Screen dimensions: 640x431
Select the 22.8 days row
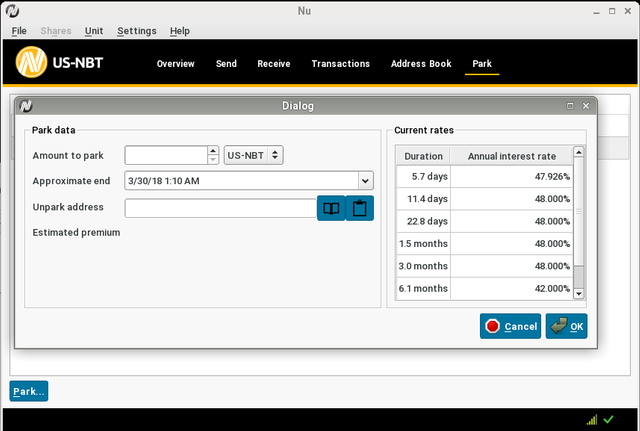tap(484, 221)
